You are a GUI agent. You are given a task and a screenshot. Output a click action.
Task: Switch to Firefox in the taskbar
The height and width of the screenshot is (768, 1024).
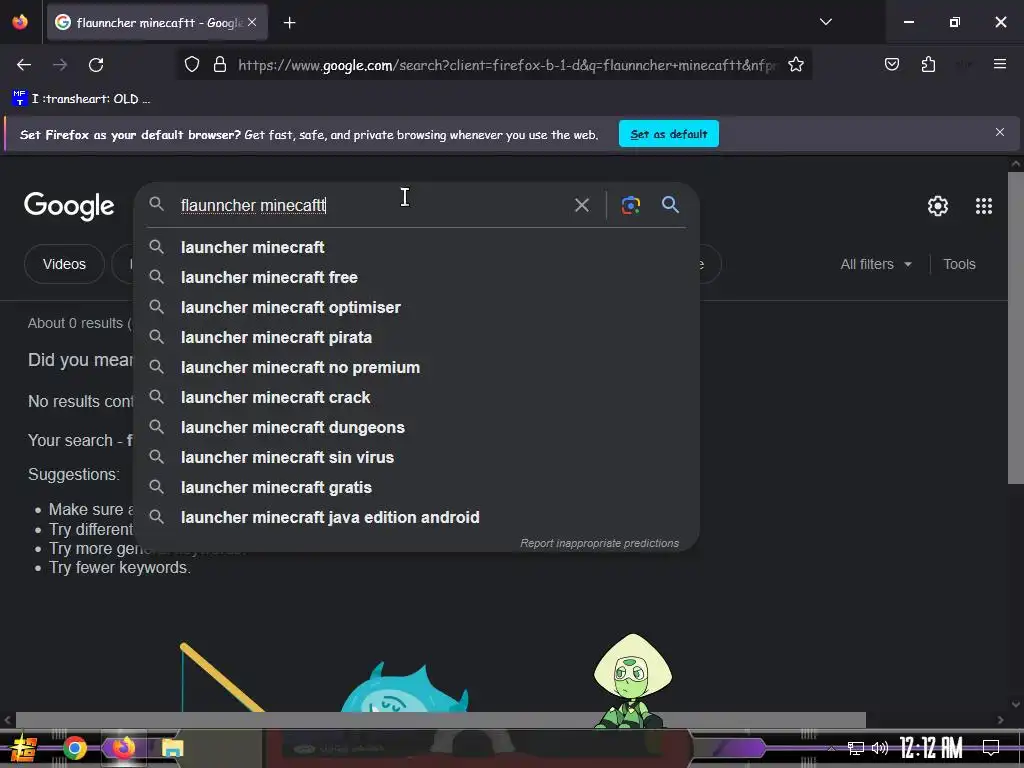(123, 748)
